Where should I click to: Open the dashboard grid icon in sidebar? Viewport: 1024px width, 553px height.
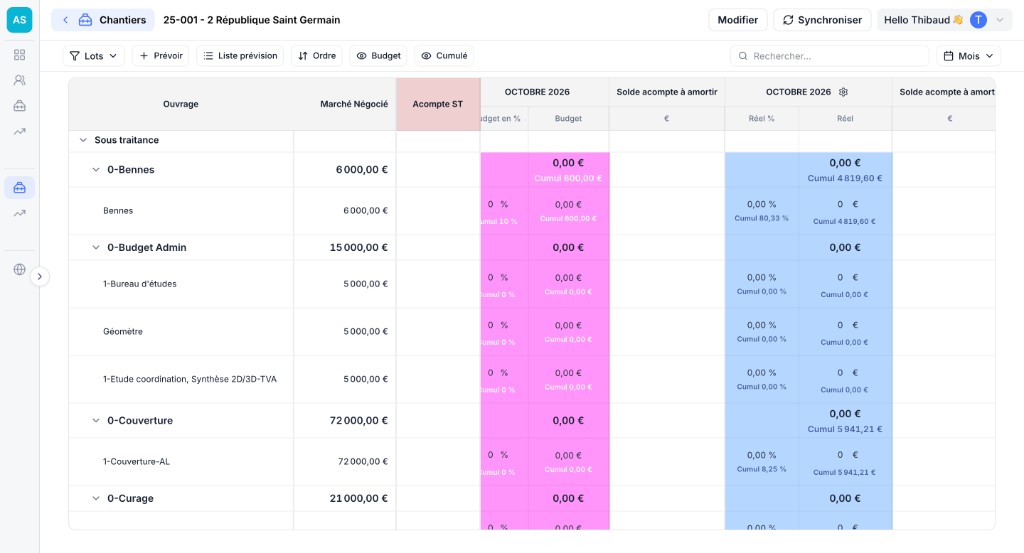click(x=20, y=55)
